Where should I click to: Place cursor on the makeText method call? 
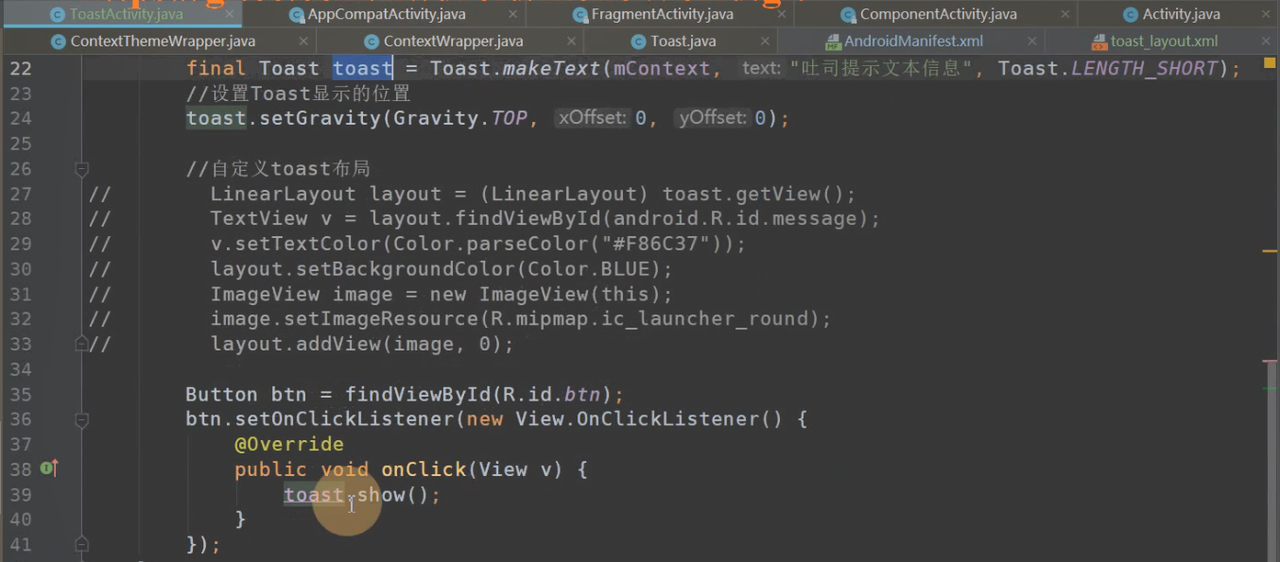[550, 68]
